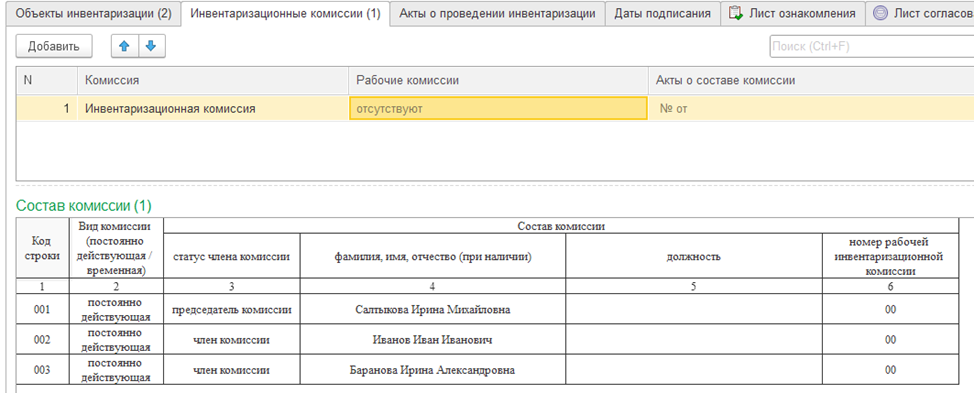Open the Объекты инвентаризации (2) tab
This screenshot has width=974, height=393.
pyautogui.click(x=93, y=13)
